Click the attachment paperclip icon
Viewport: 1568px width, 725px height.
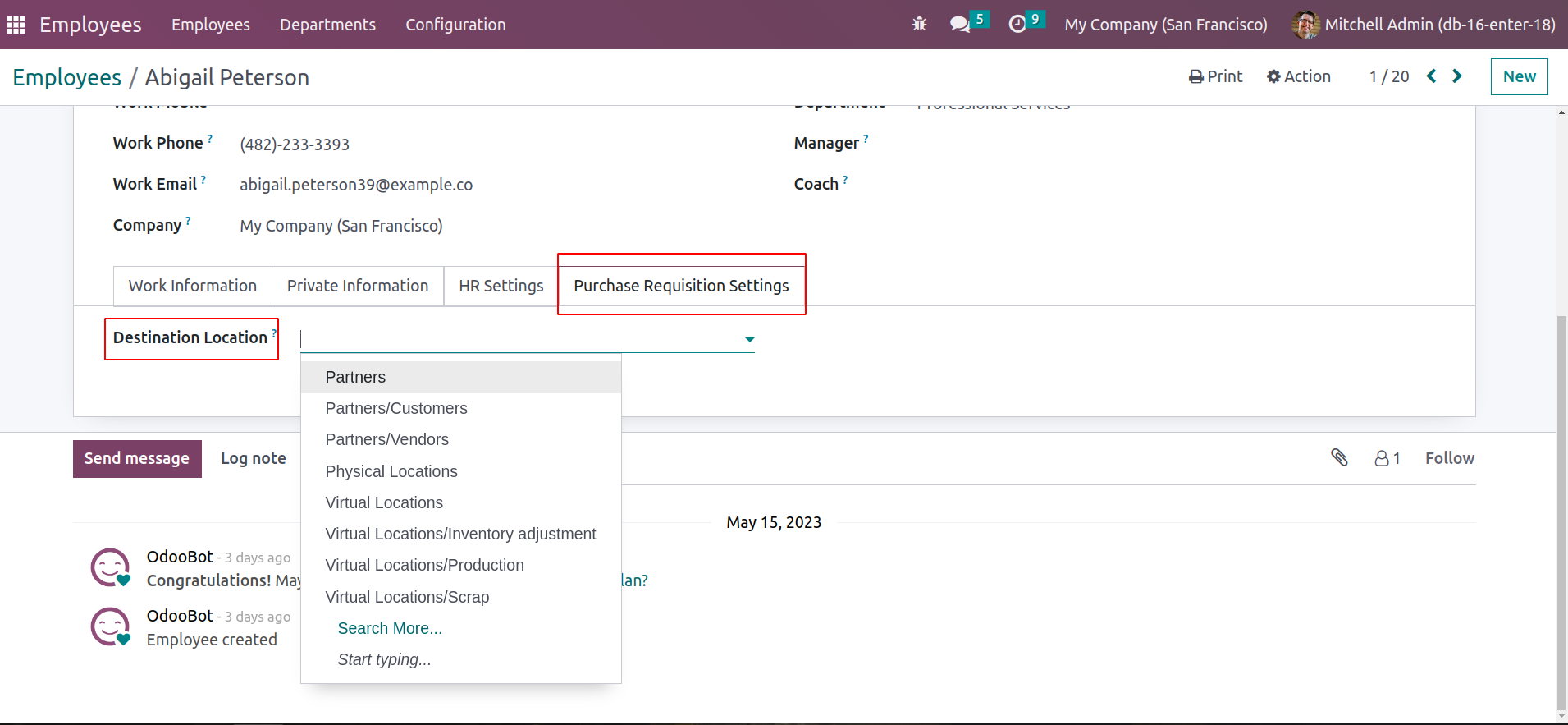[x=1339, y=457]
